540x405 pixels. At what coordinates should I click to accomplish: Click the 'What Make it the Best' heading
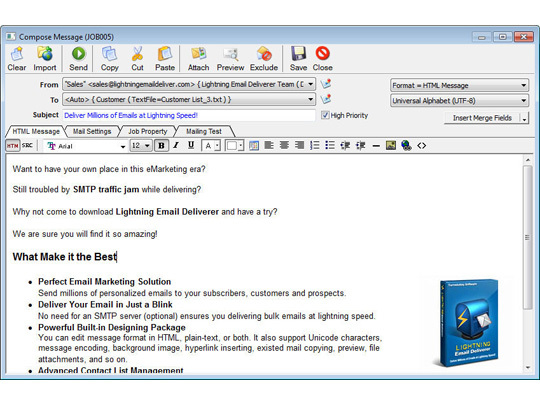[64, 257]
